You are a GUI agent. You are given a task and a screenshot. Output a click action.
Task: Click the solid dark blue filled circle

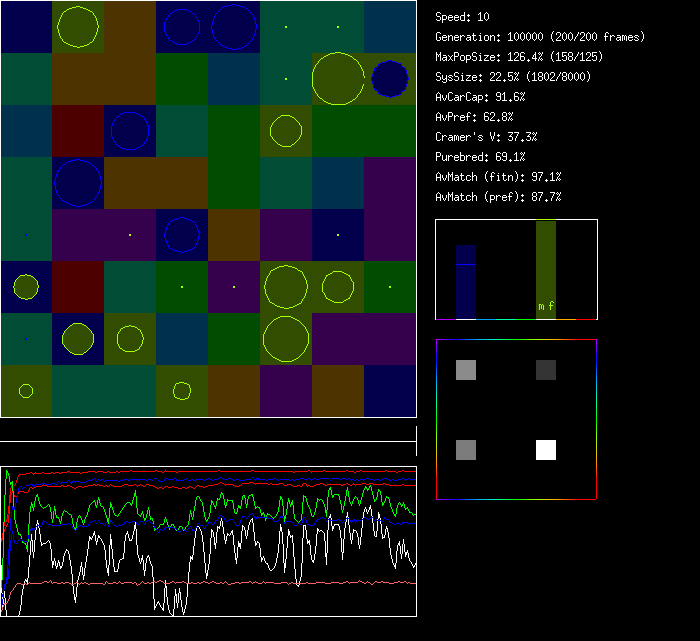pyautogui.click(x=390, y=78)
